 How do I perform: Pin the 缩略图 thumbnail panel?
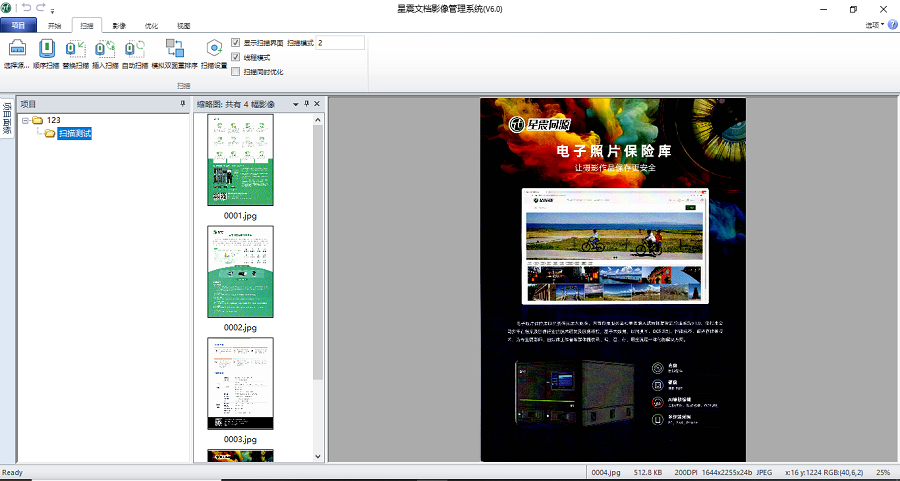307,104
